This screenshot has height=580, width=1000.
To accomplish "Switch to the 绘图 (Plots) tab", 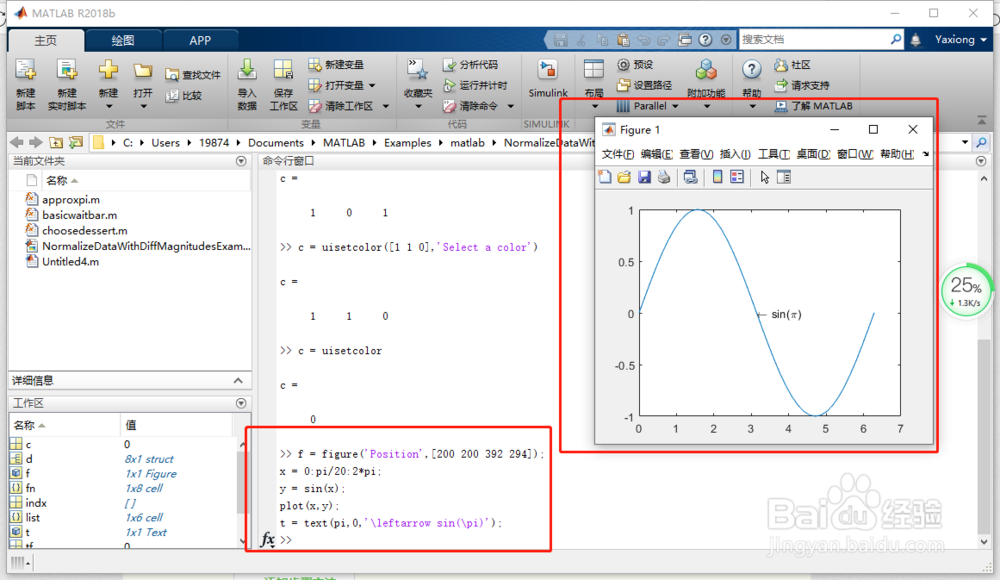I will [x=123, y=40].
